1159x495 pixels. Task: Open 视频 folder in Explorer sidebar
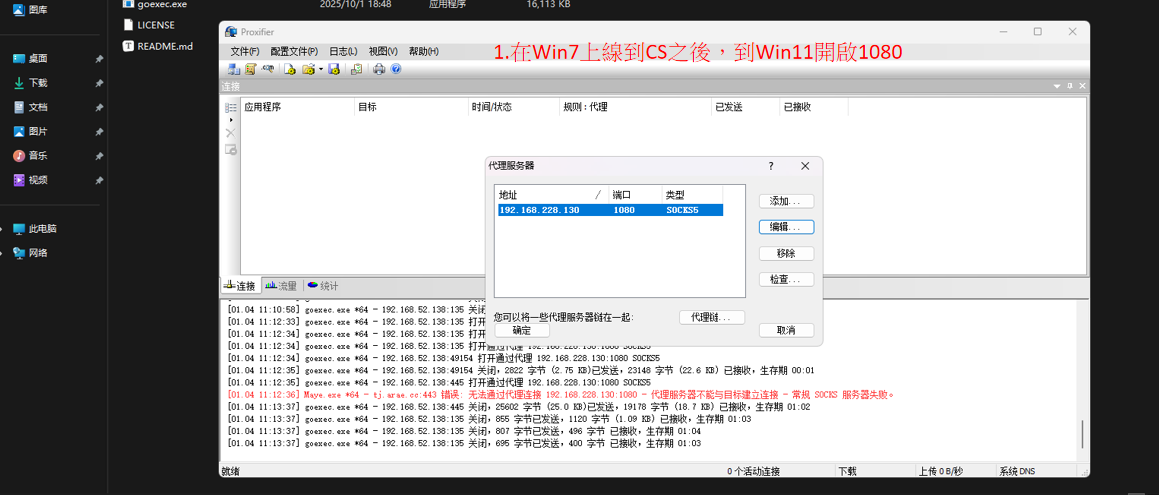38,180
